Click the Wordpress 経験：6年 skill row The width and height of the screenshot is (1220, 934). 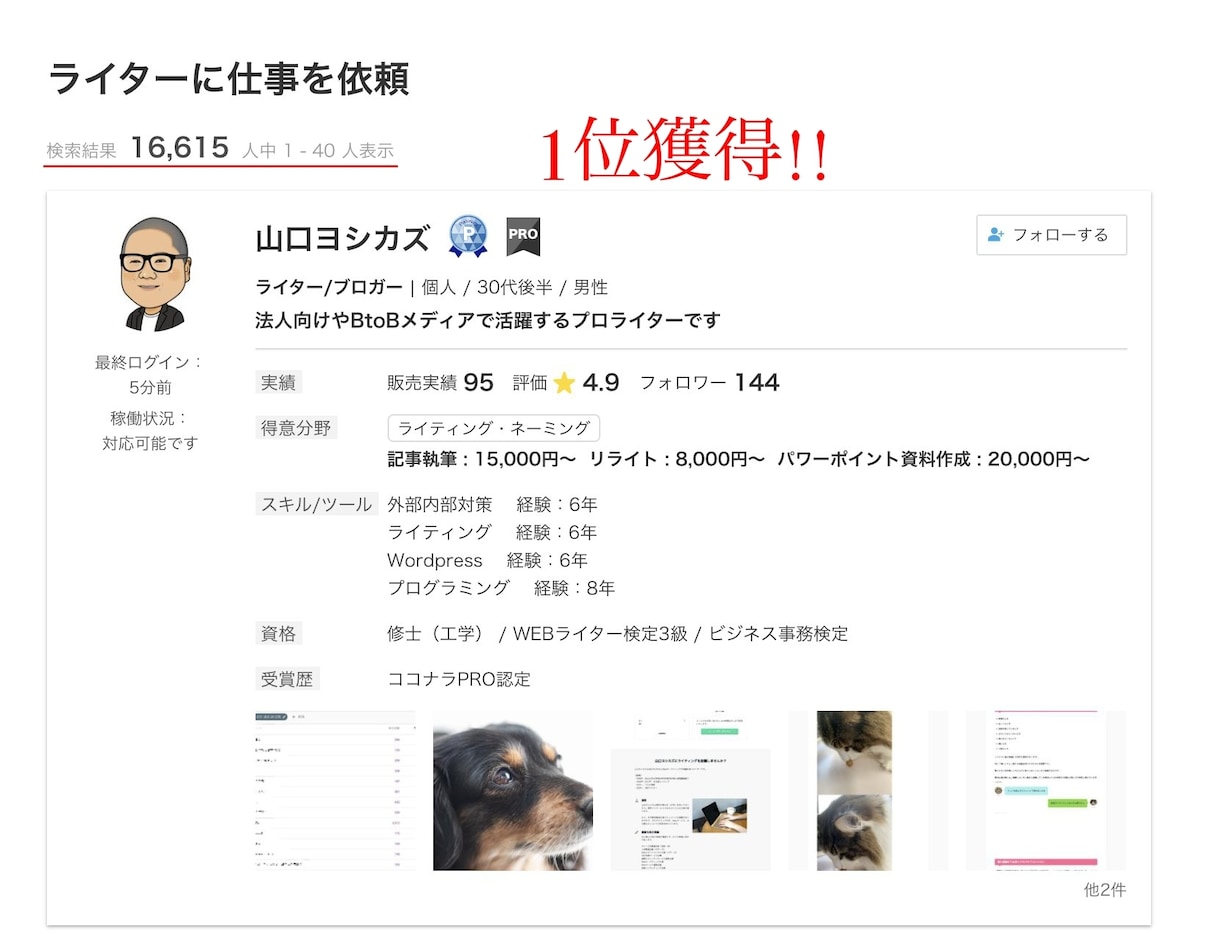point(487,560)
